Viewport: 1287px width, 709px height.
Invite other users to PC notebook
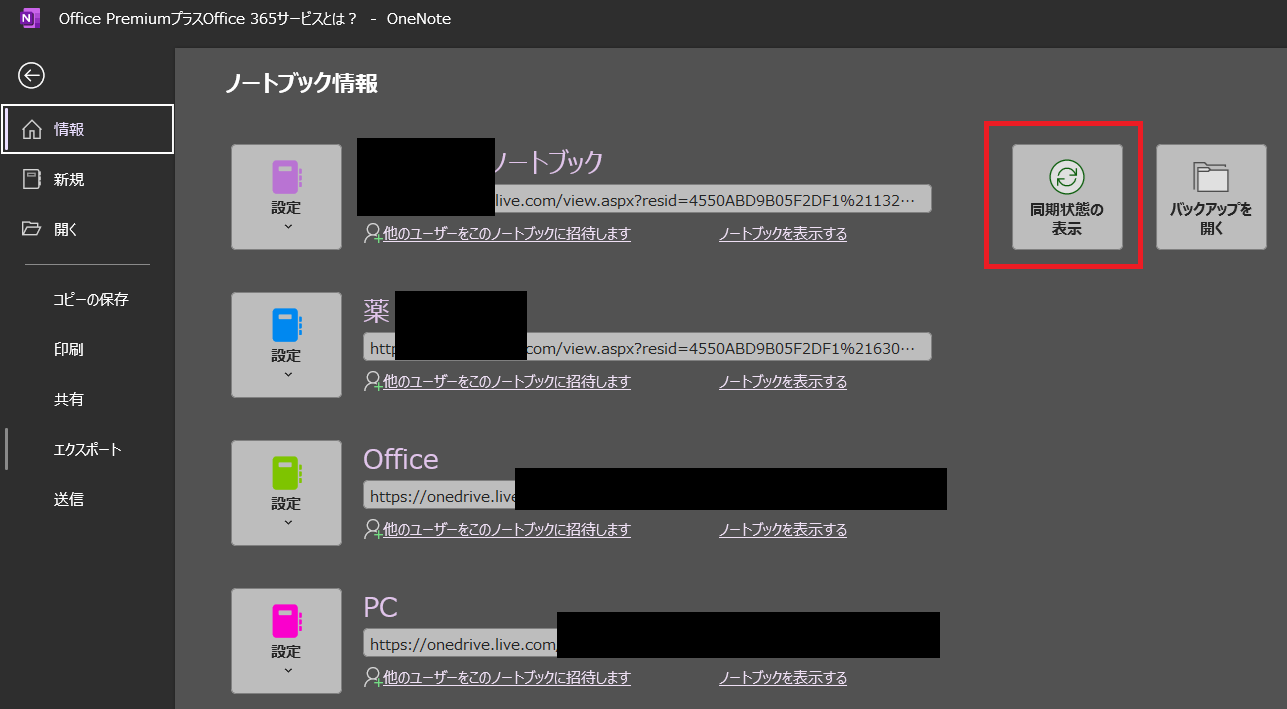498,678
